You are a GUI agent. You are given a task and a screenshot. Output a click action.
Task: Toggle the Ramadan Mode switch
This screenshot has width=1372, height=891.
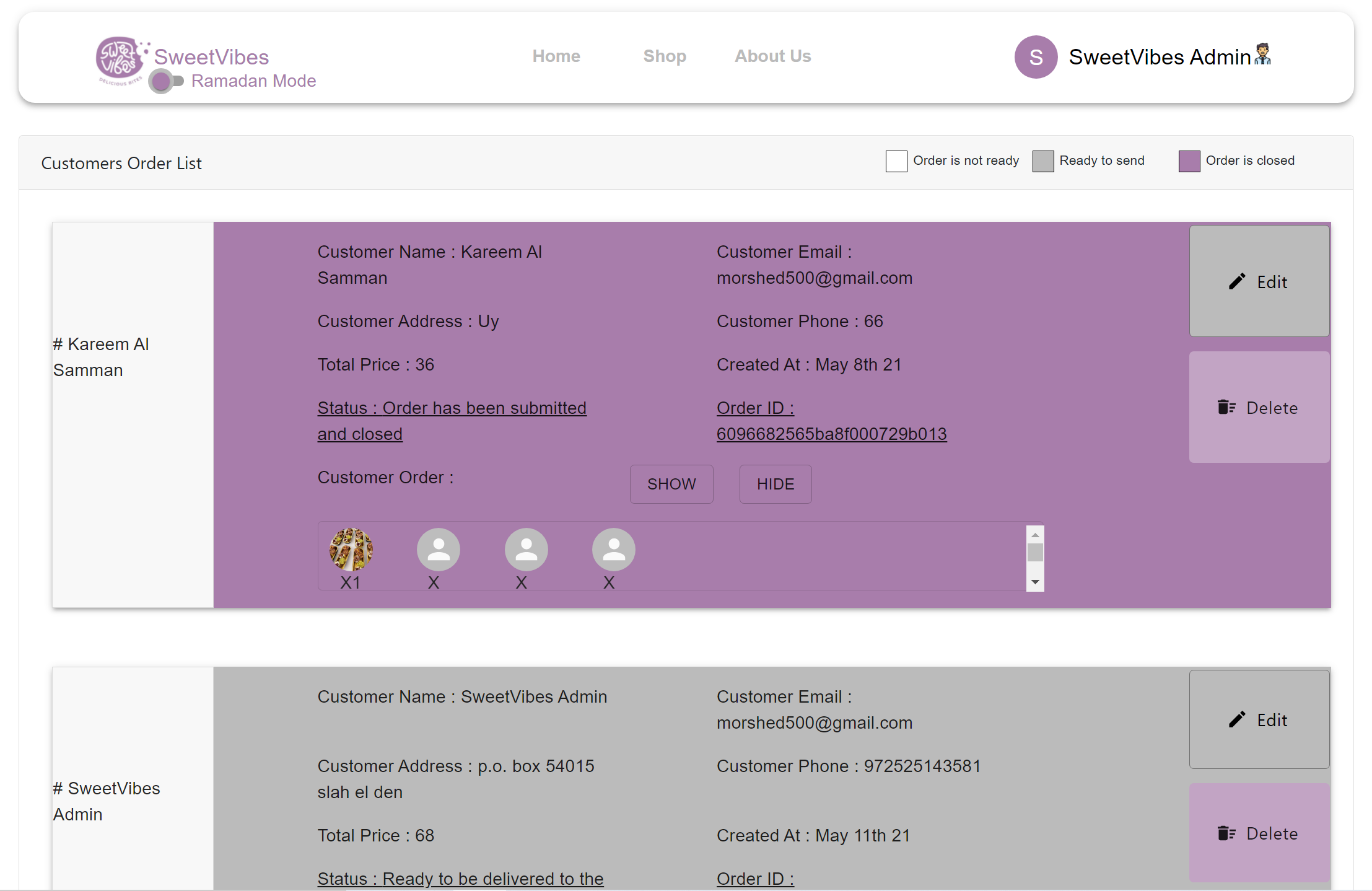[x=165, y=81]
